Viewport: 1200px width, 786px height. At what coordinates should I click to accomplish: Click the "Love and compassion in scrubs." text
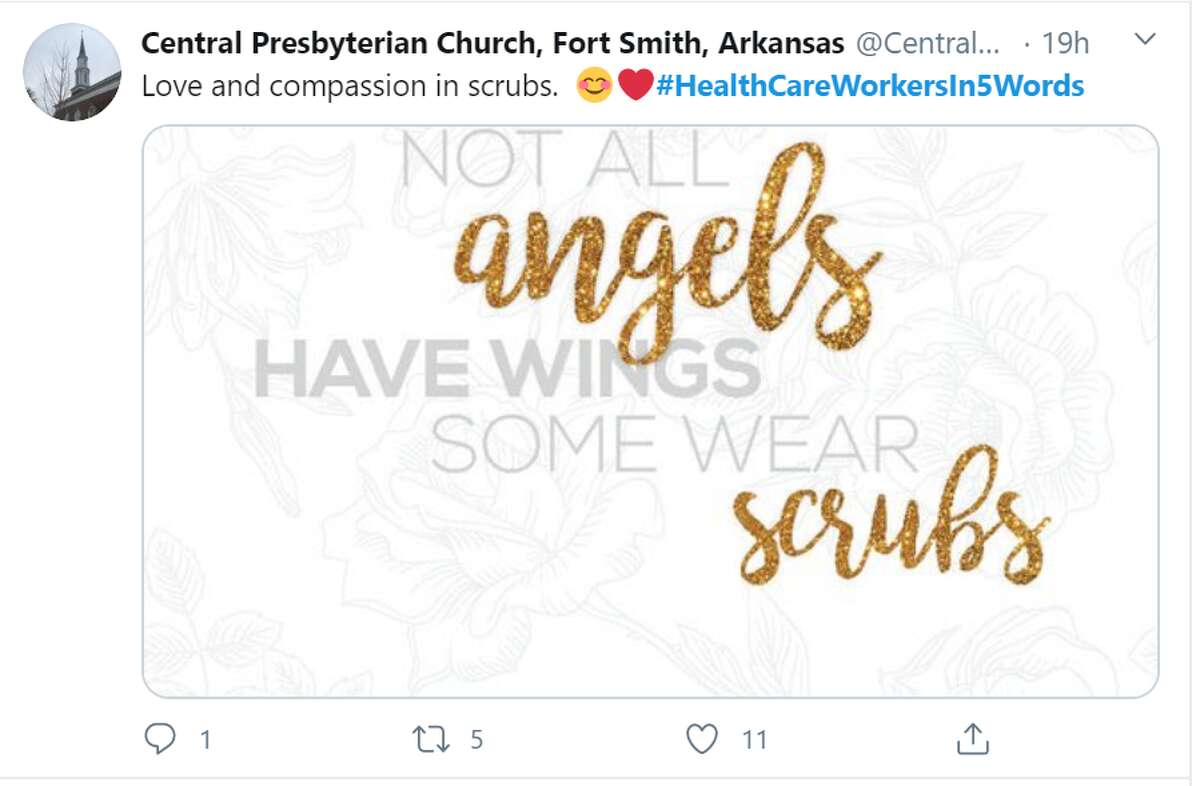click(x=350, y=86)
